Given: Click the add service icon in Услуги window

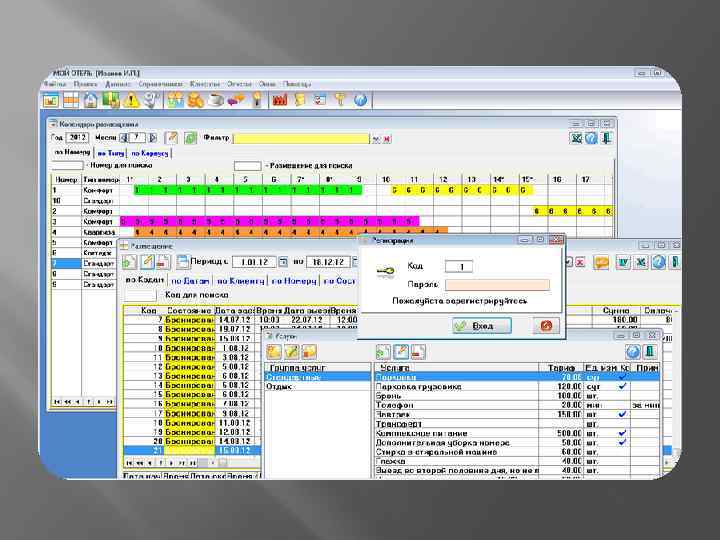Looking at the screenshot, I should pos(383,352).
